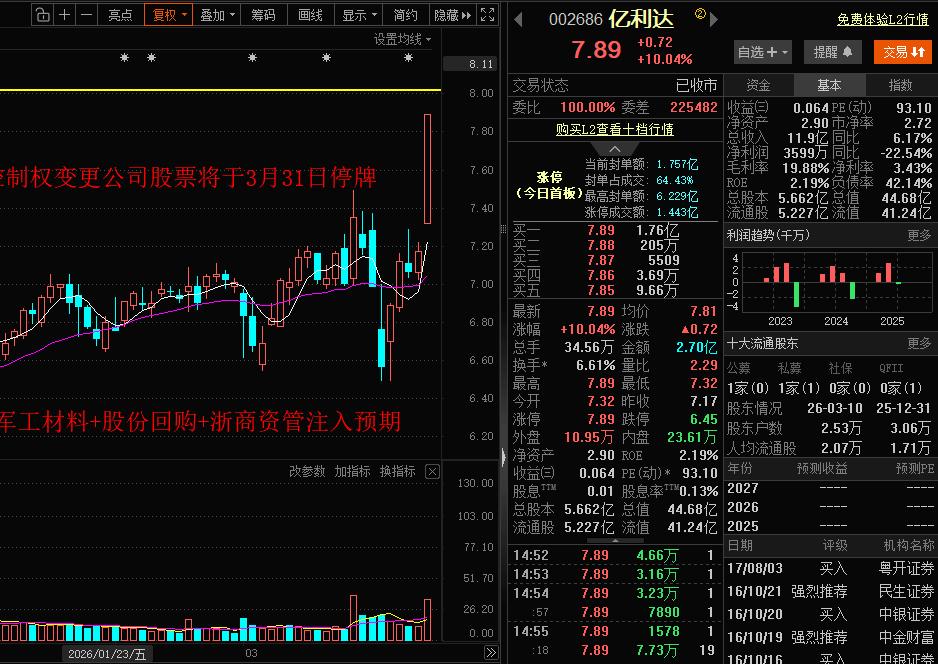Click the 买五 bid row at 7.85

tap(614, 290)
